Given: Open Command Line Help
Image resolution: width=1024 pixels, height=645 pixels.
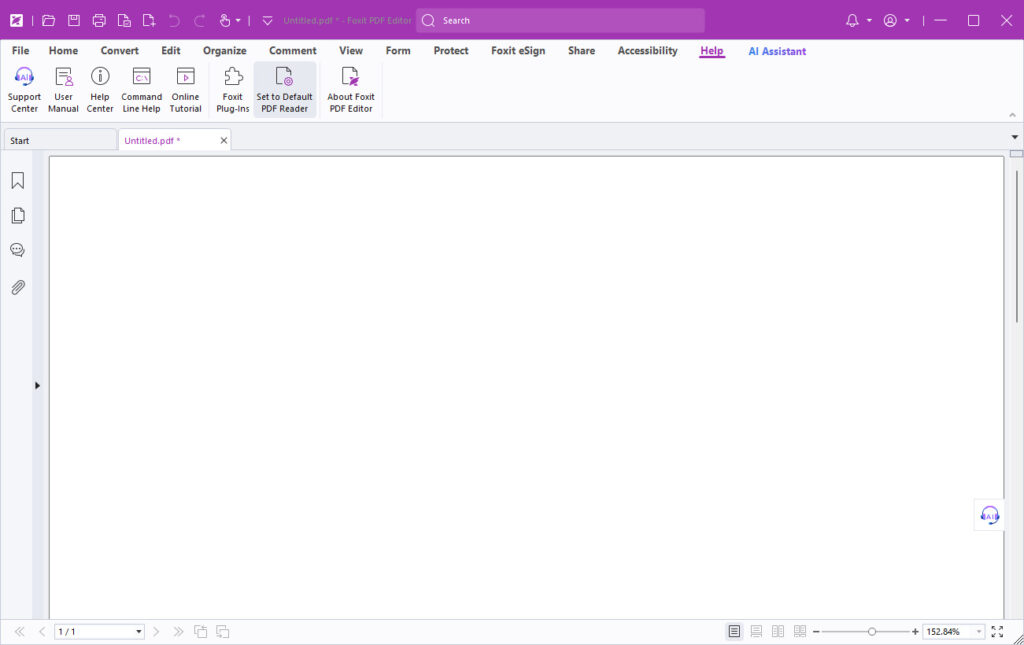Looking at the screenshot, I should pyautogui.click(x=142, y=90).
